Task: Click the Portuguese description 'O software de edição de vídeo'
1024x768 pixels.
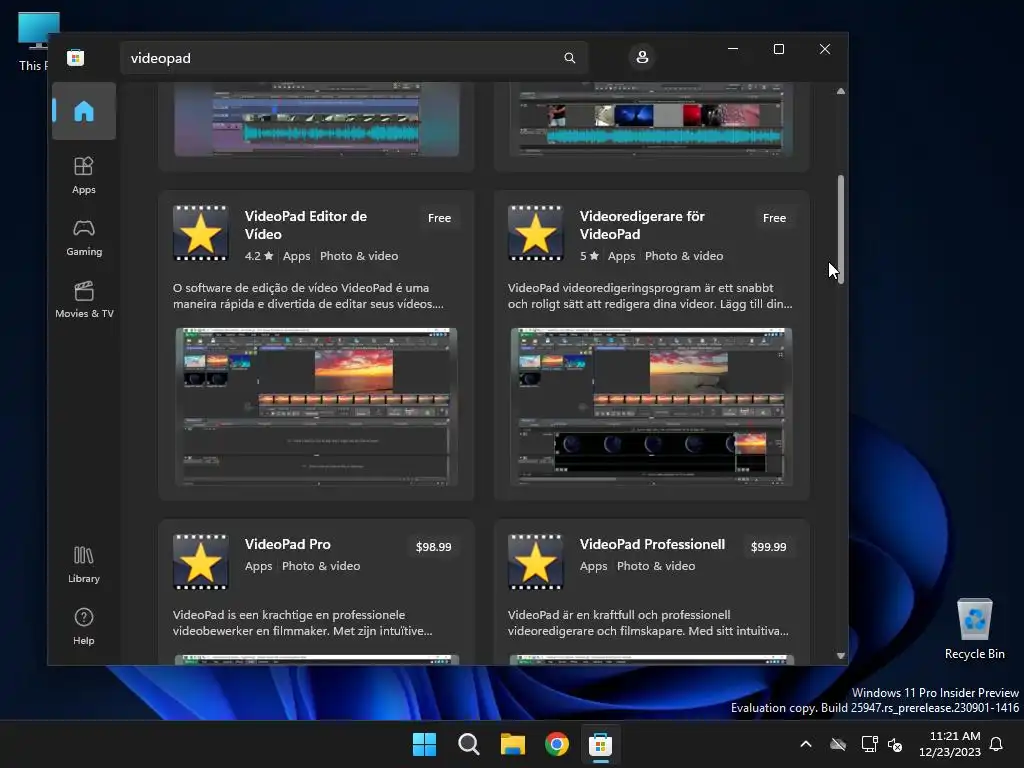Action: coord(308,296)
